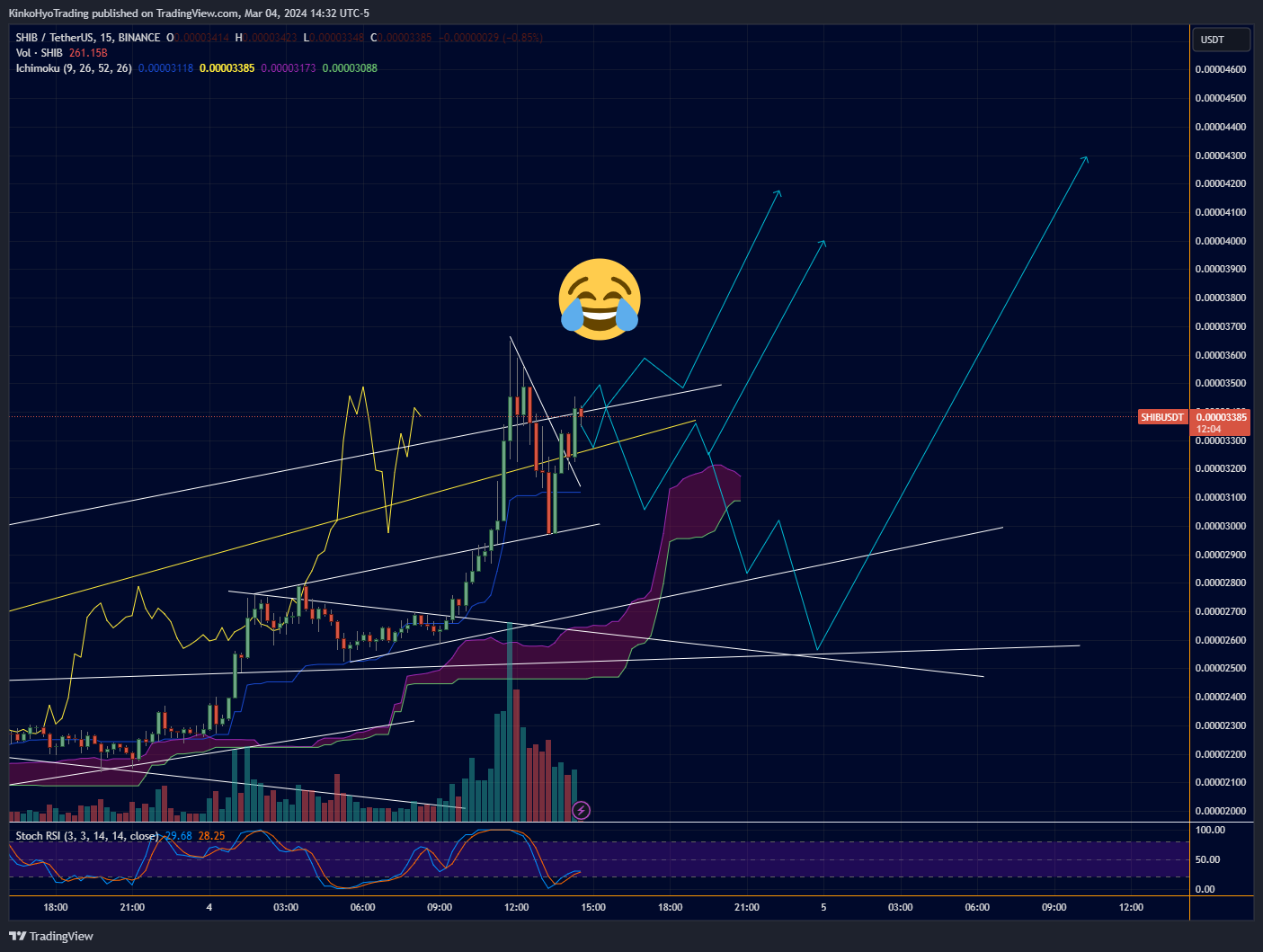1263x952 pixels.
Task: Click the green Ichimoku value 0.00003088
Action: (350, 68)
